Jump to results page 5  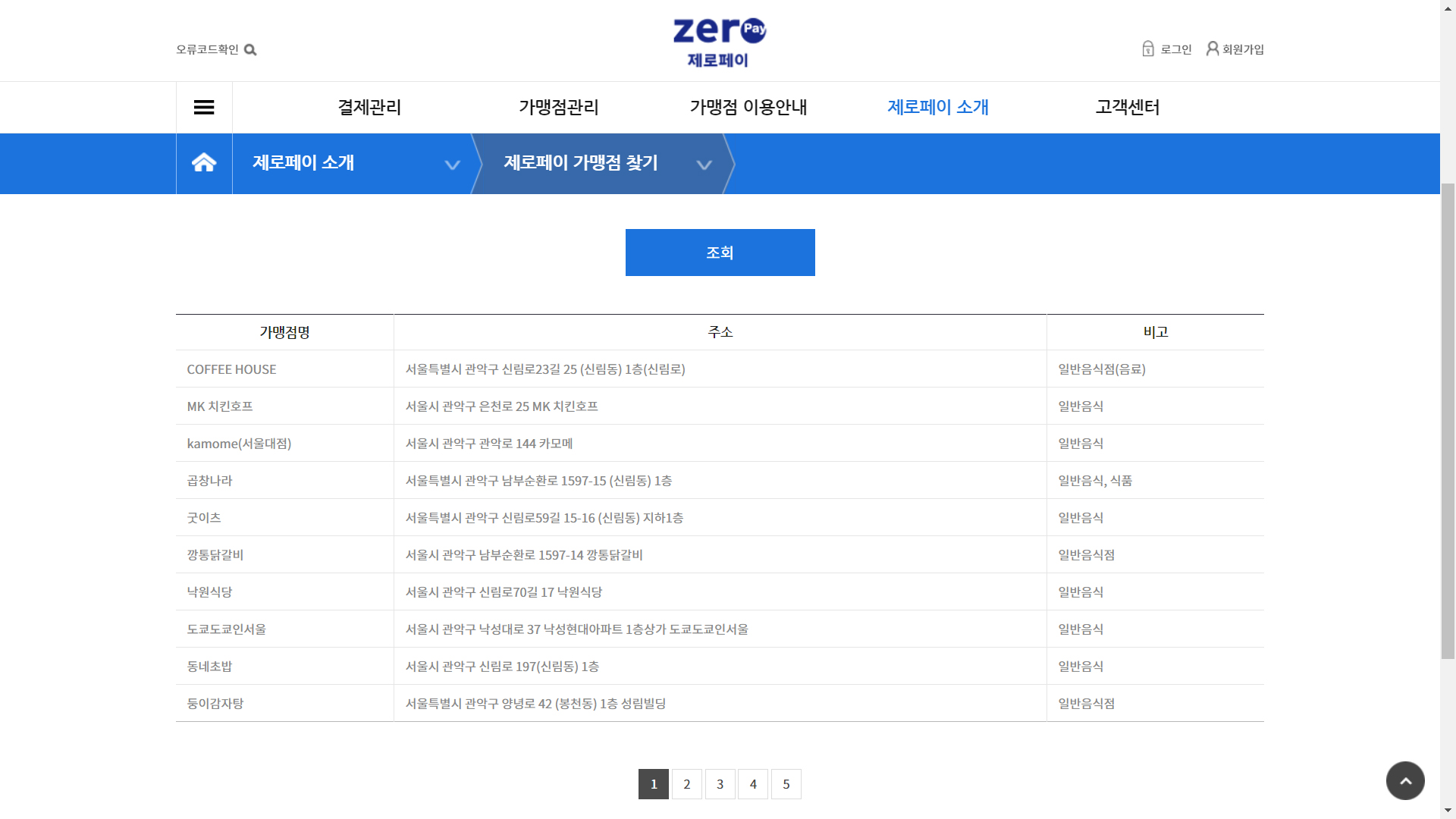[x=786, y=784]
